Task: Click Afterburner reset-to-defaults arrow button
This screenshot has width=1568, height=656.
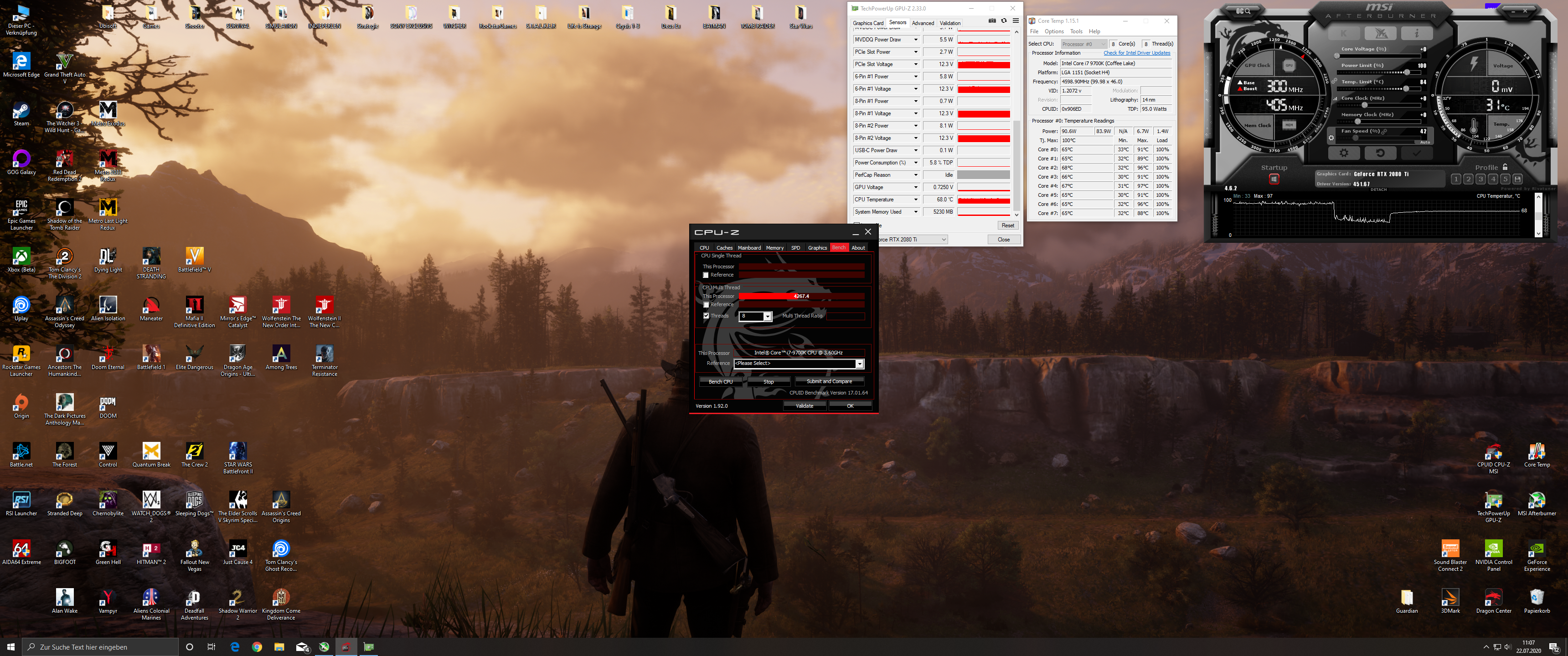Action: point(1380,154)
